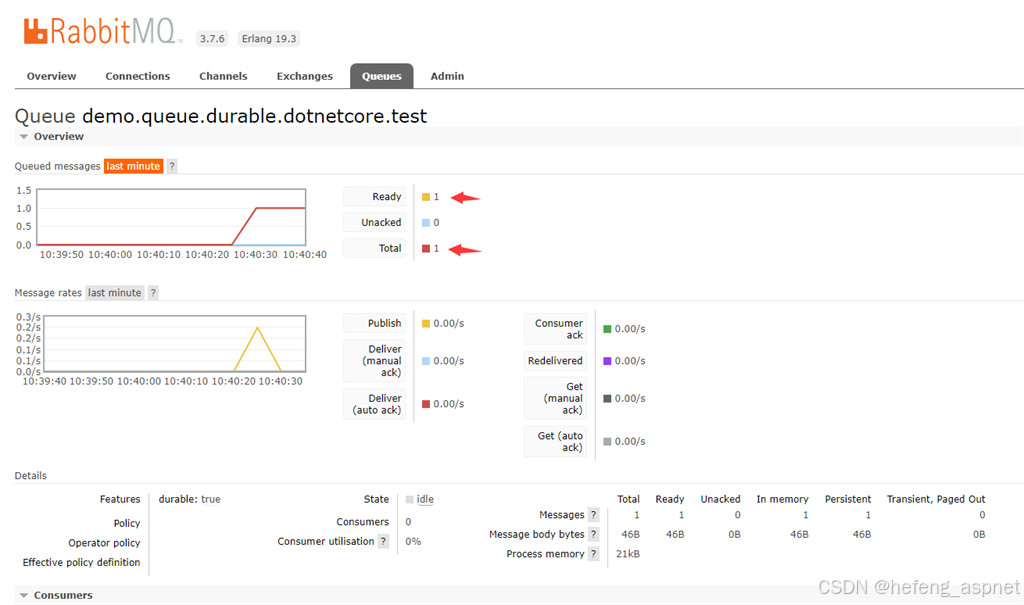Click the Total legend label

coord(375,248)
